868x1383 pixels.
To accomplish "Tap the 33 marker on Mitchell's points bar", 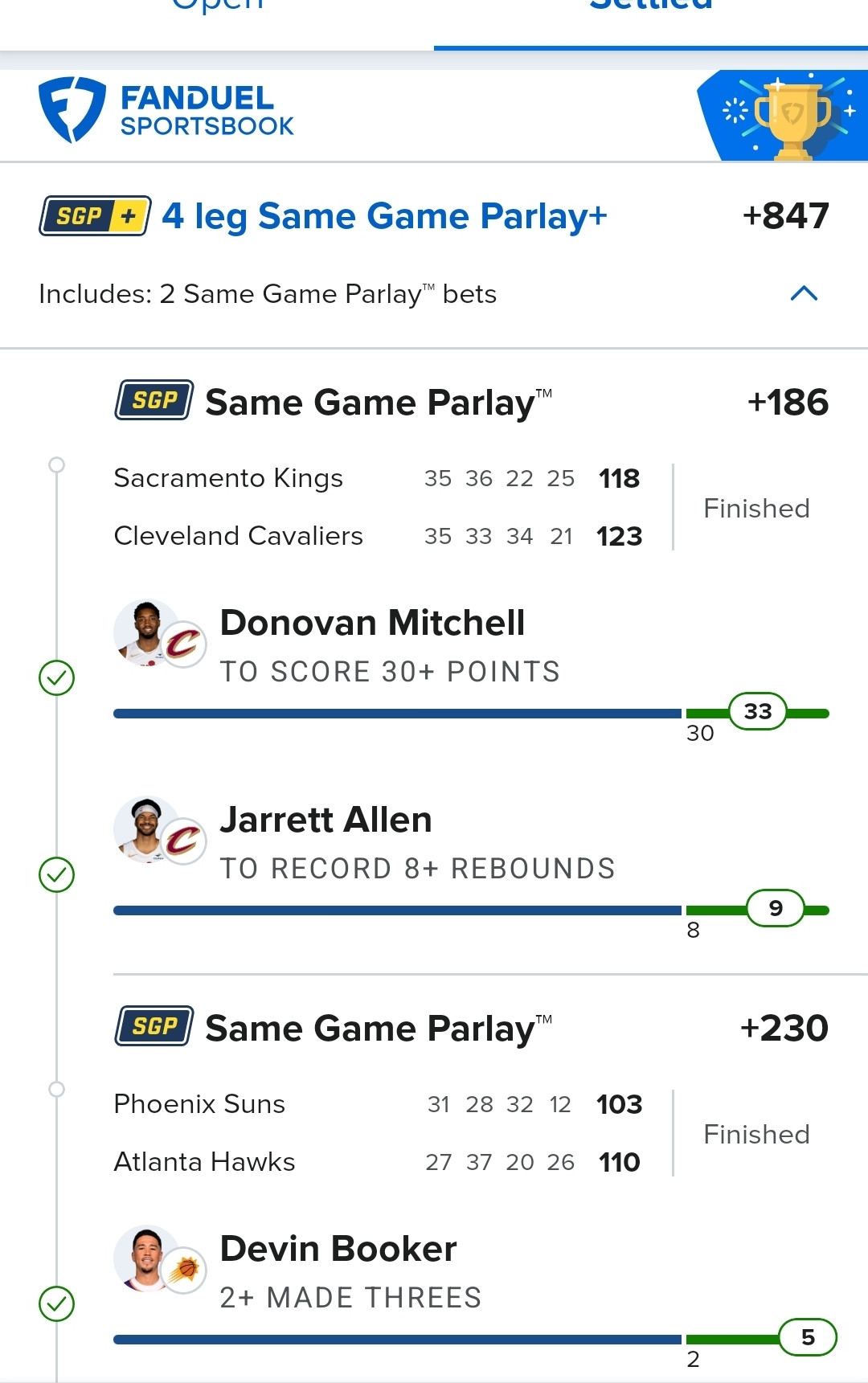I will (x=757, y=711).
